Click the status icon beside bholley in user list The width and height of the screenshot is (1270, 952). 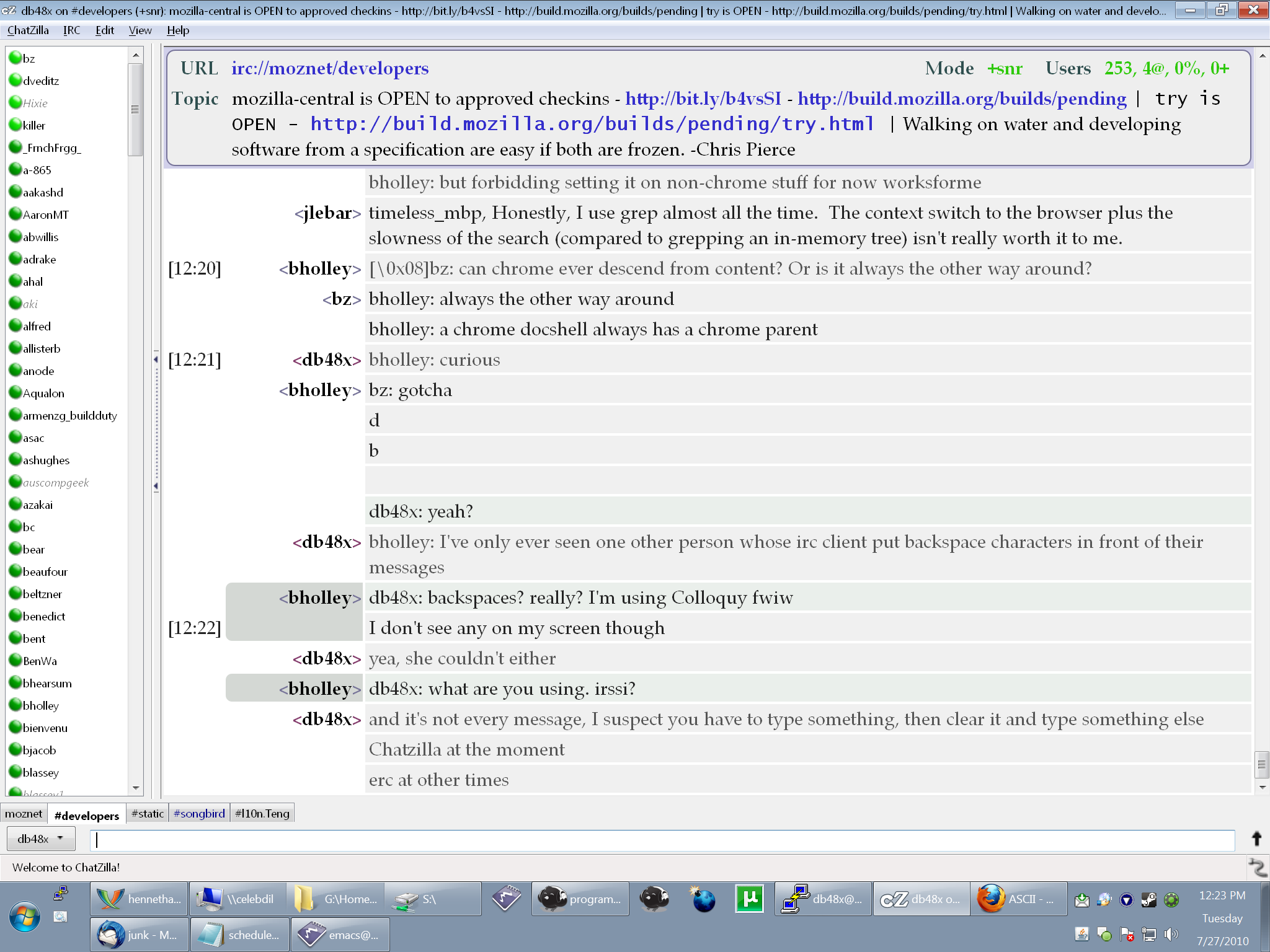pos(16,705)
